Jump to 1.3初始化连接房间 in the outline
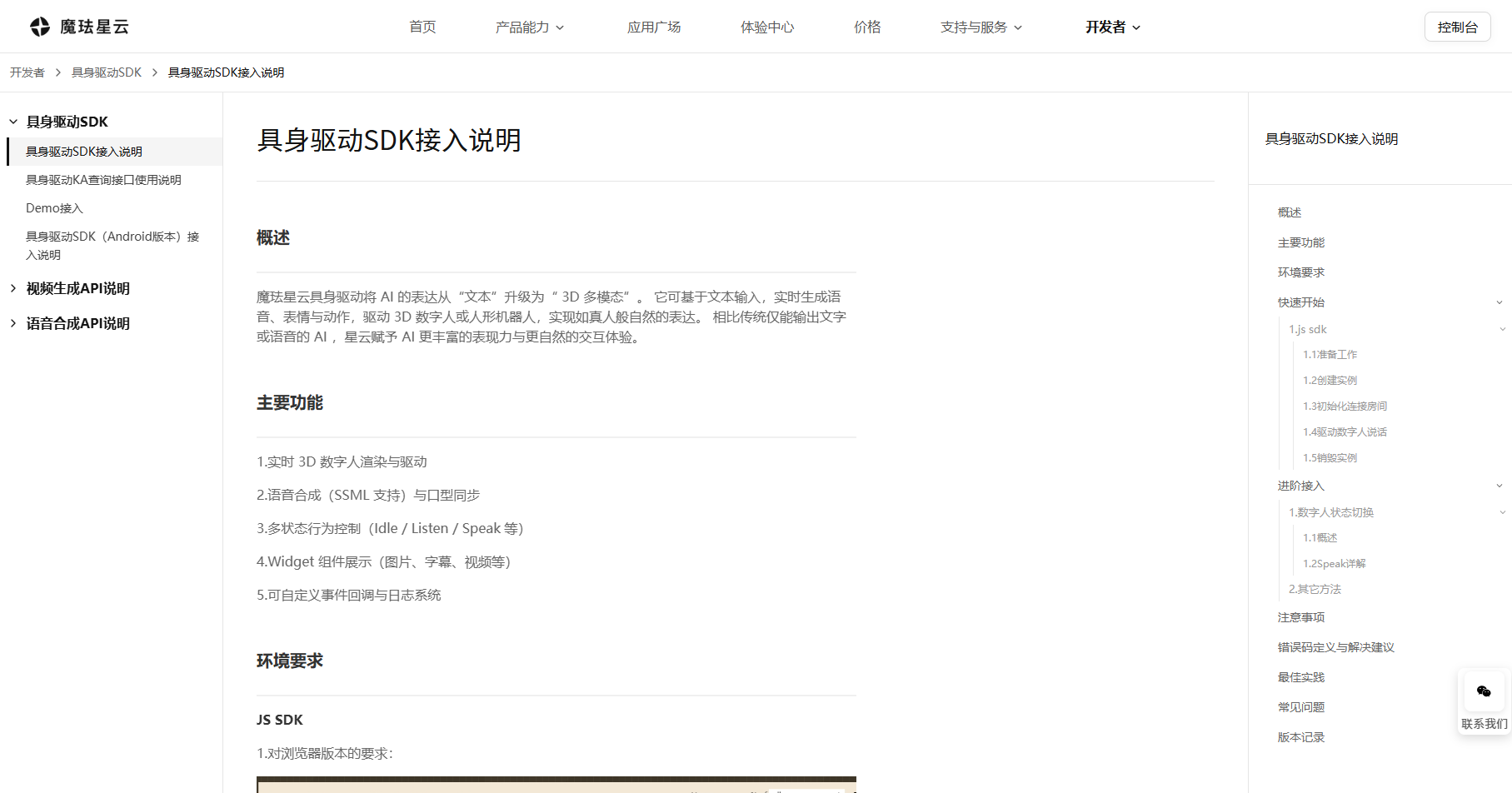This screenshot has width=1512, height=793. tap(1345, 406)
